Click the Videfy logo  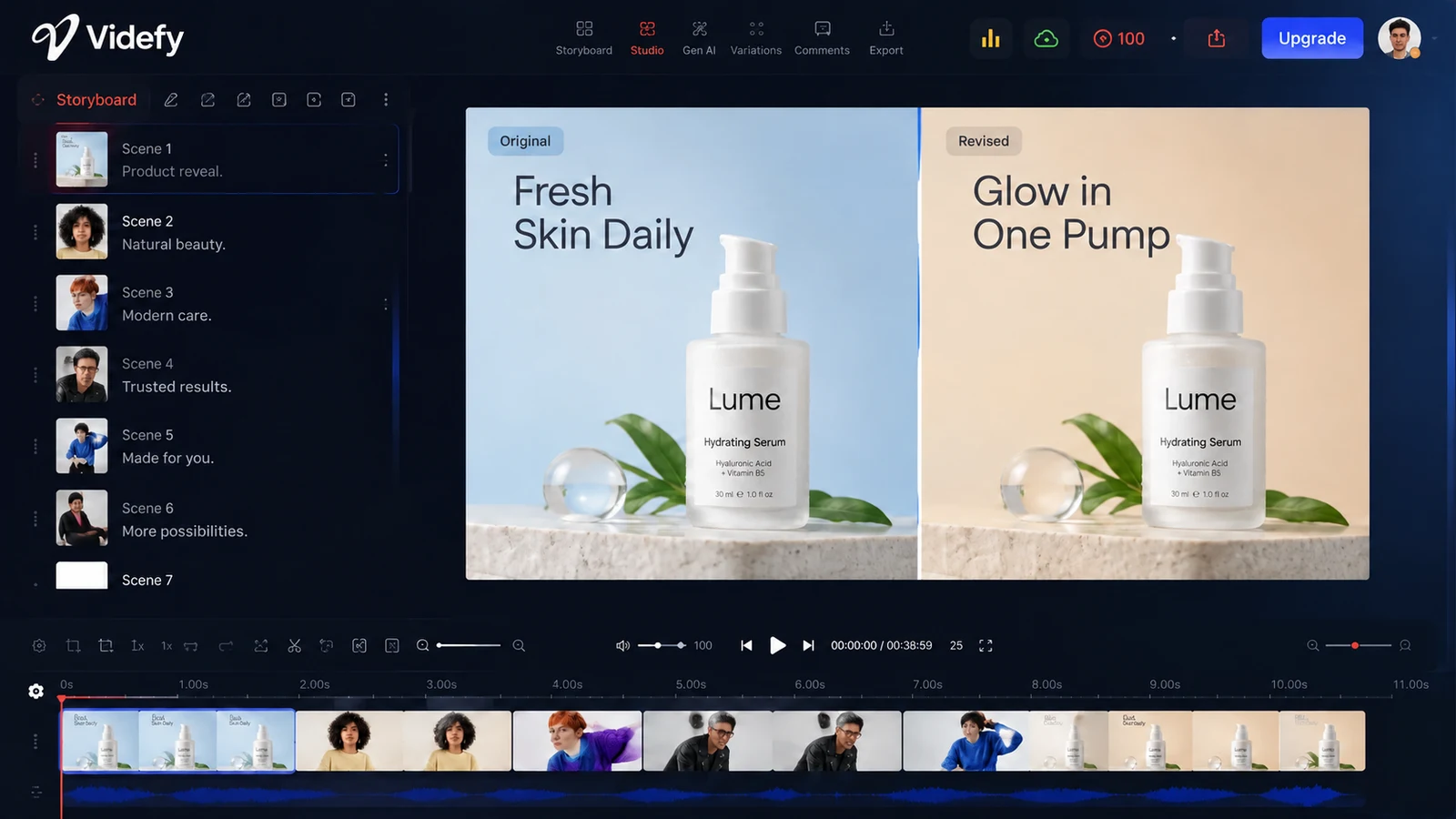pyautogui.click(x=107, y=37)
